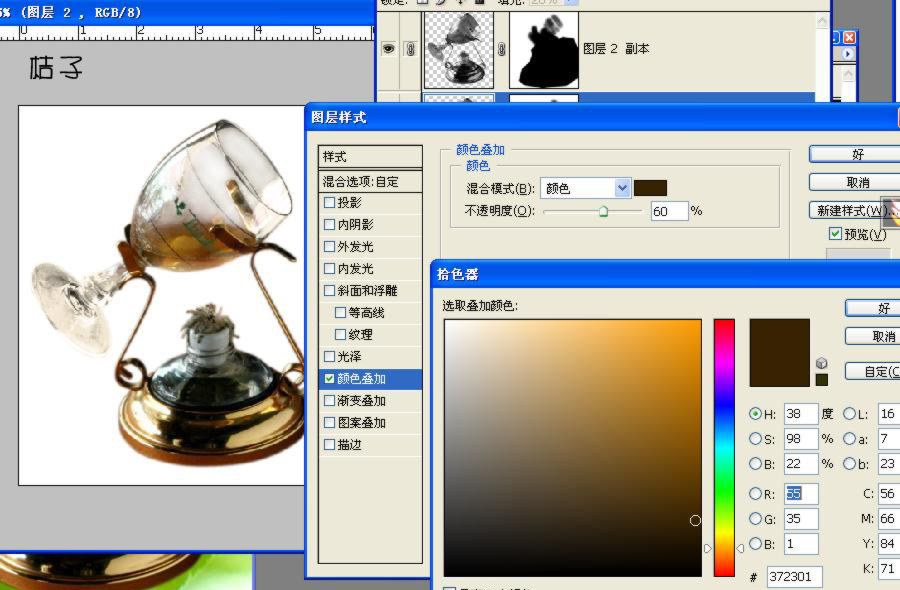The image size is (900, 590).
Task: Click the hue slider arrow to the left of the hue bar
Action: point(708,549)
